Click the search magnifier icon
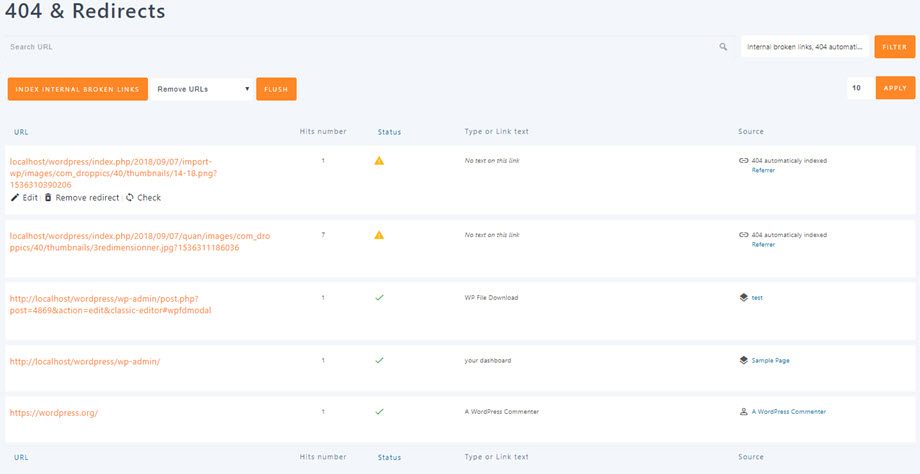920x474 pixels. coord(723,47)
